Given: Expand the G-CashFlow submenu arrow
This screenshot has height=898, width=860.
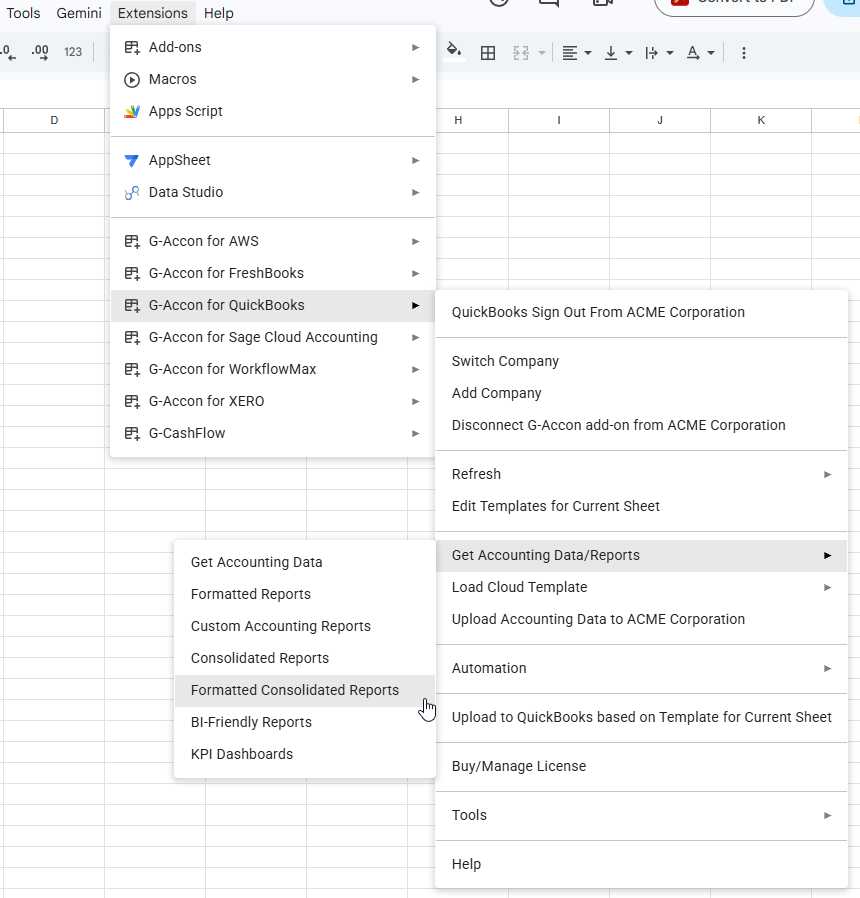Looking at the screenshot, I should pos(416,434).
